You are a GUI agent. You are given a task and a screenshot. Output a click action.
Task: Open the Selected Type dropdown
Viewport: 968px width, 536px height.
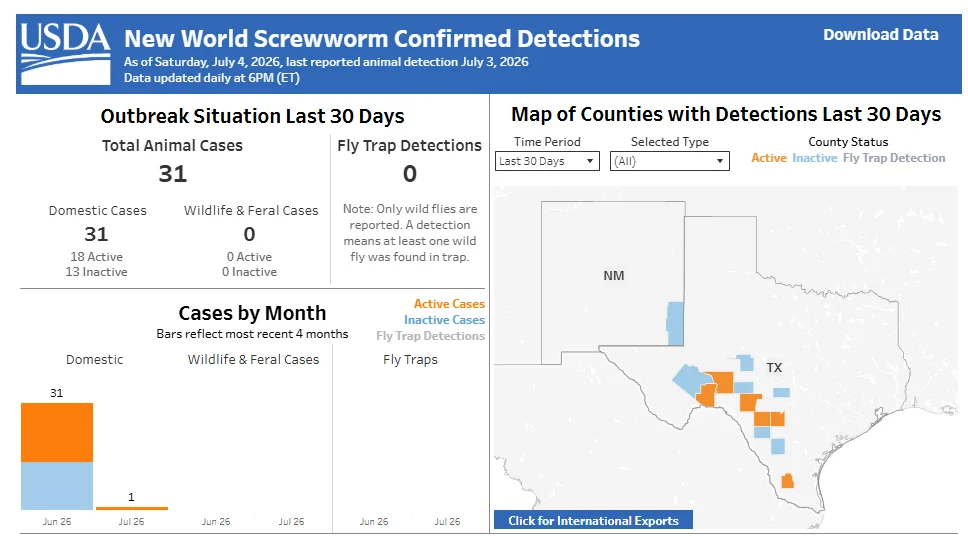tap(669, 161)
